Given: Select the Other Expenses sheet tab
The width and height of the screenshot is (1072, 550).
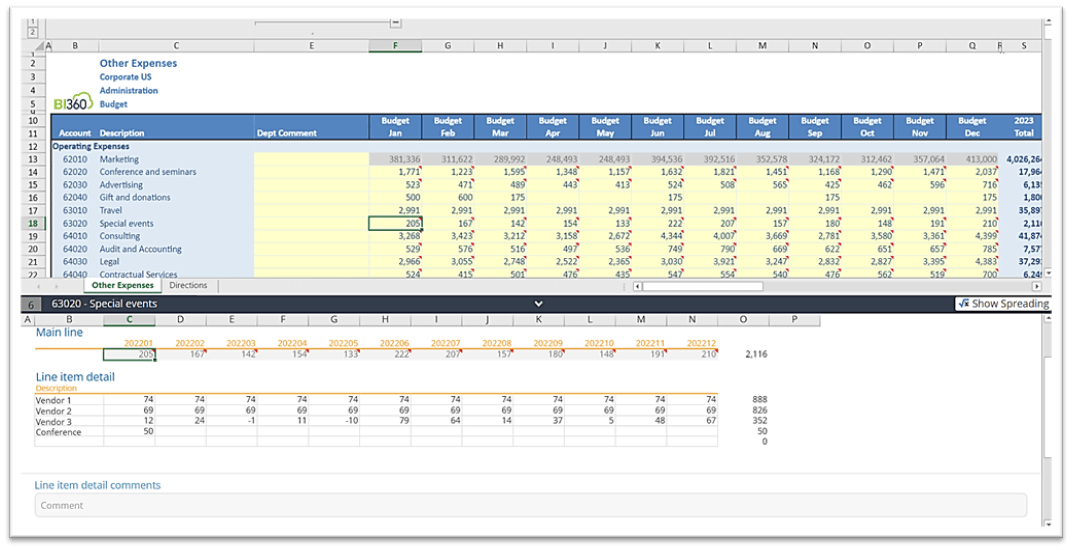Looking at the screenshot, I should coord(123,286).
